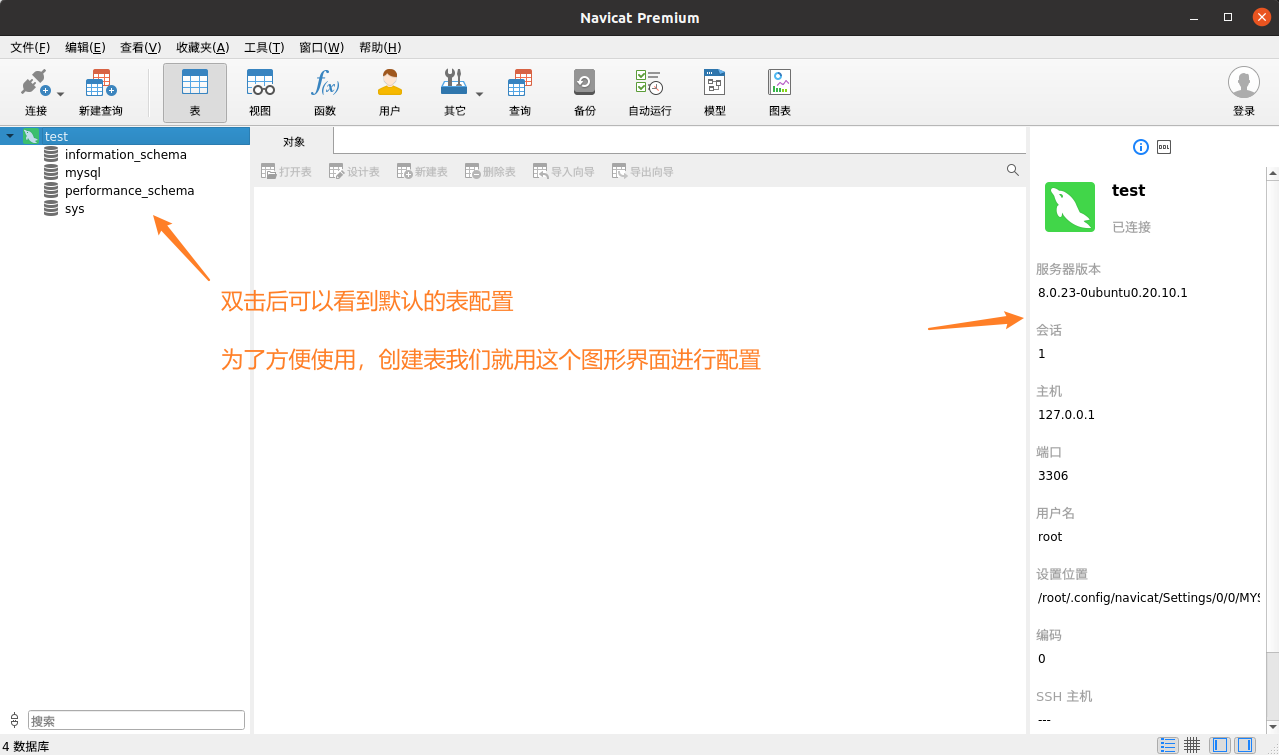This screenshot has width=1279, height=755.
Task: Toggle the left navigation pane visibility
Action: click(x=1220, y=745)
